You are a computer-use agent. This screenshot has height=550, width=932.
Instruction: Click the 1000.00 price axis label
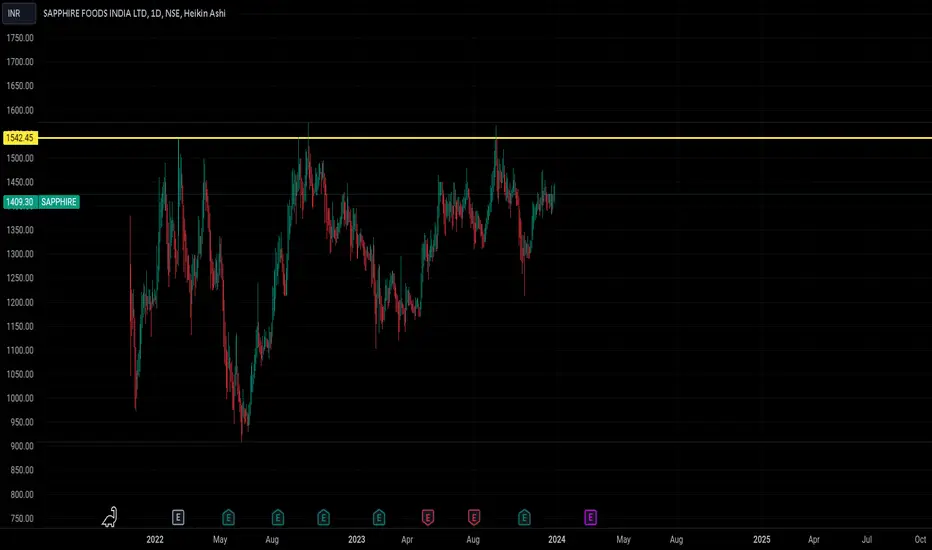coord(20,398)
